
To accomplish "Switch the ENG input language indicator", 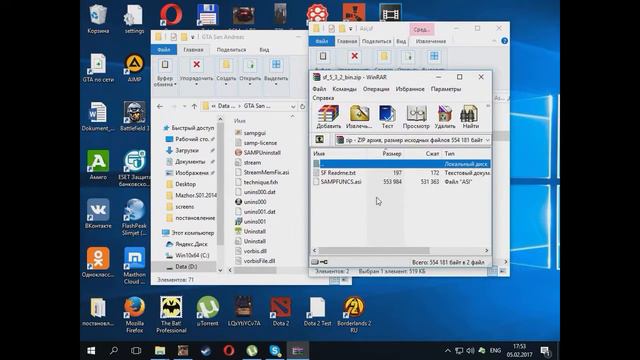I will point(495,351).
